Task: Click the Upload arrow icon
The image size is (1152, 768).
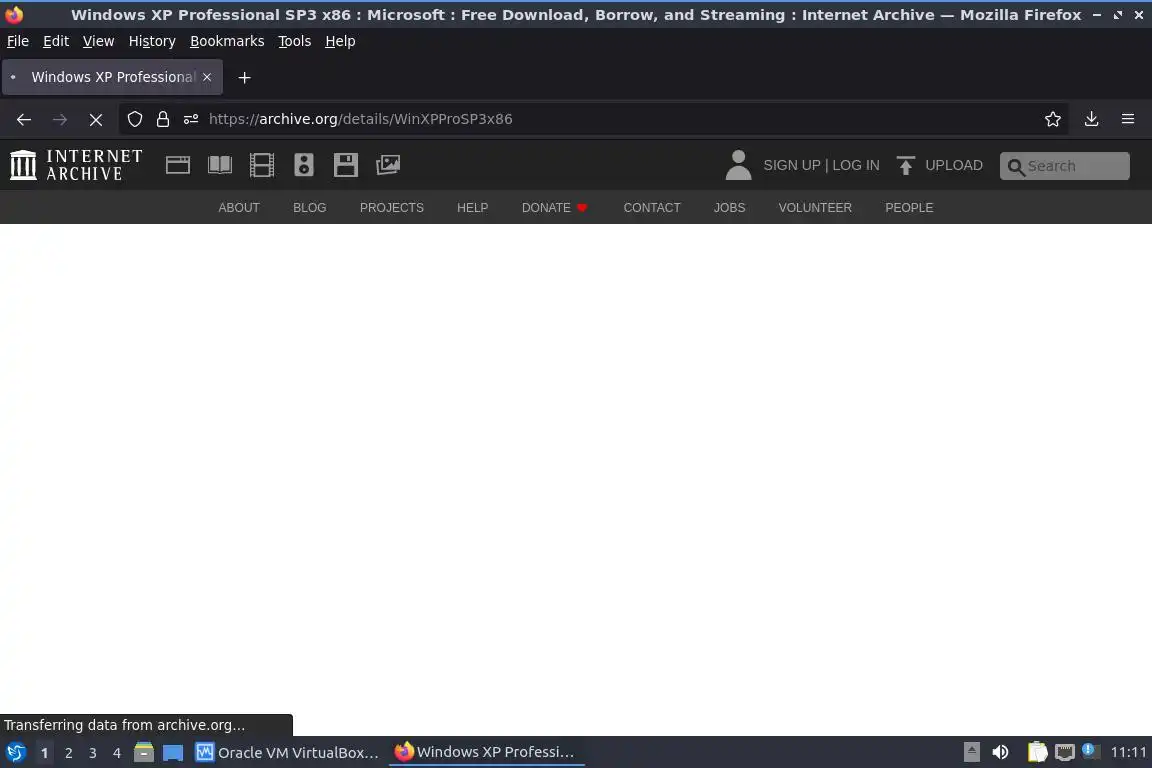Action: pos(906,165)
